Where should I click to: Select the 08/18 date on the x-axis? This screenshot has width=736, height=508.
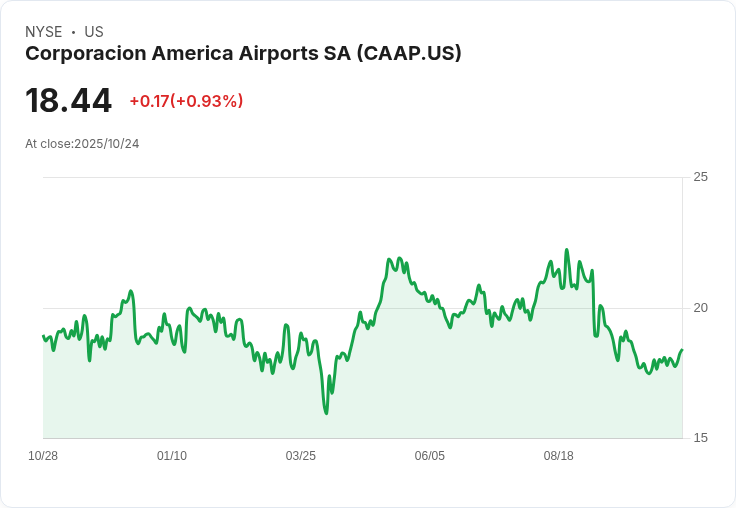(558, 456)
